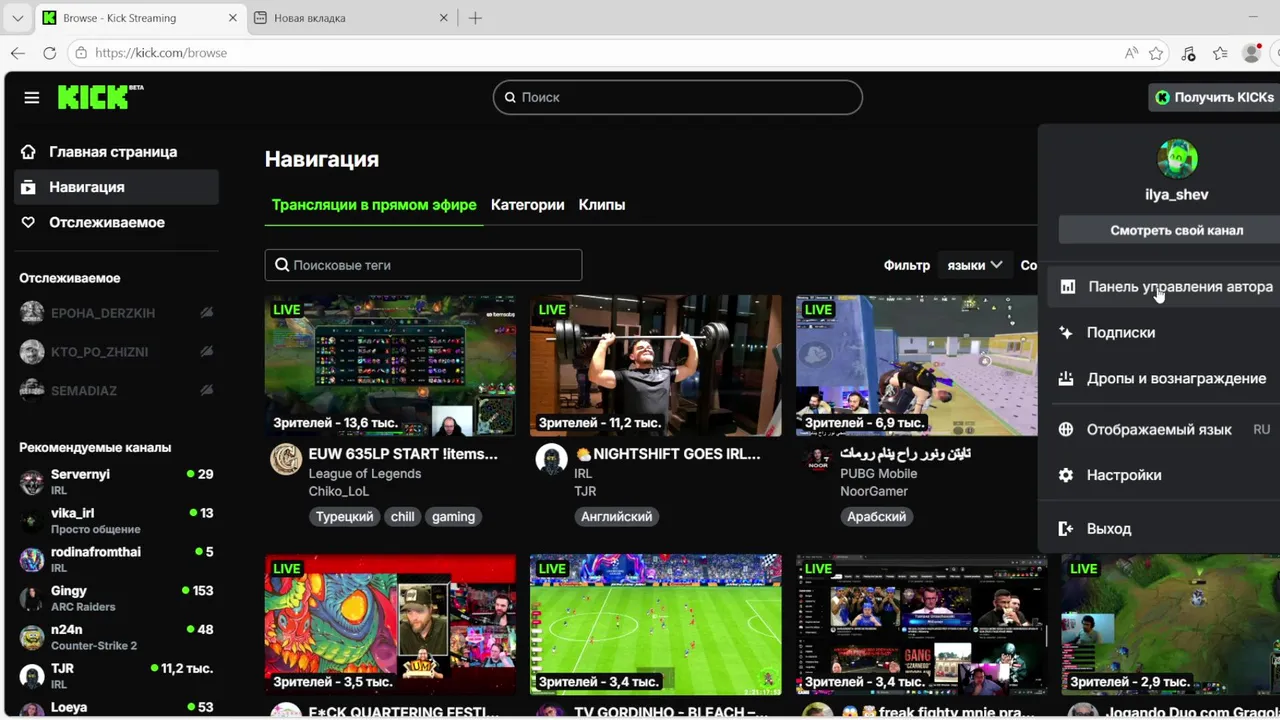
Task: Click the Английский tag
Action: pyautogui.click(x=616, y=517)
